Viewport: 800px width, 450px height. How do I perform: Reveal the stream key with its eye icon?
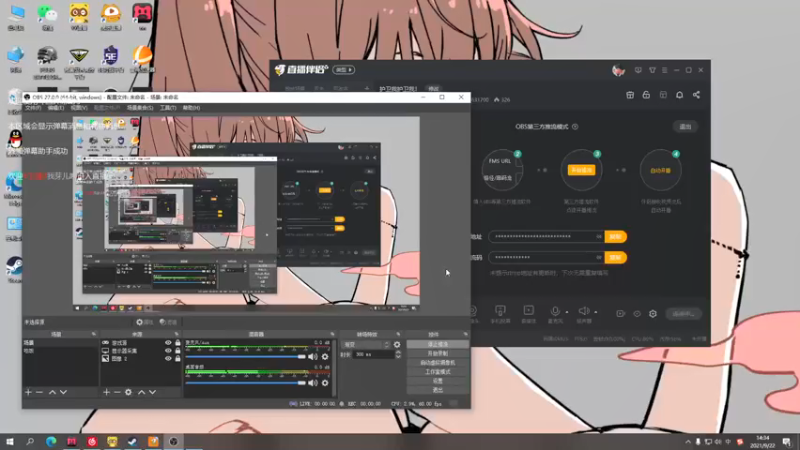pyautogui.click(x=598, y=258)
